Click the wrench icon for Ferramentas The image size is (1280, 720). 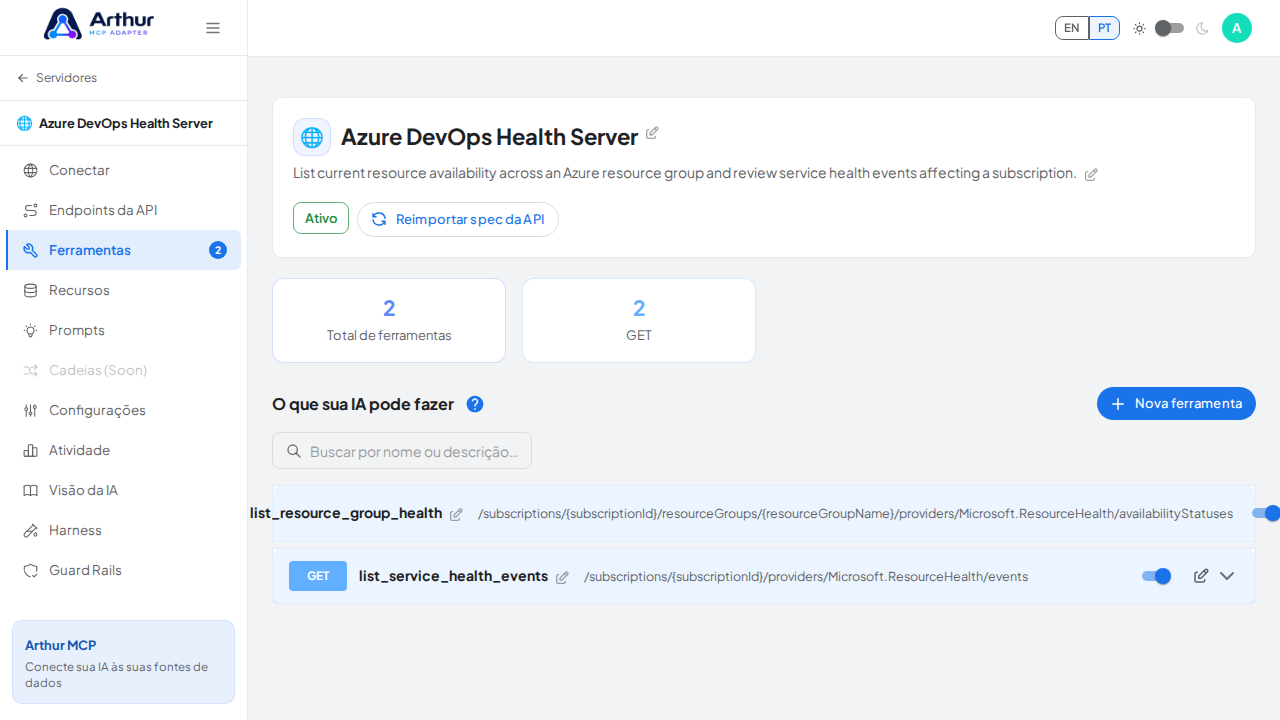(31, 250)
